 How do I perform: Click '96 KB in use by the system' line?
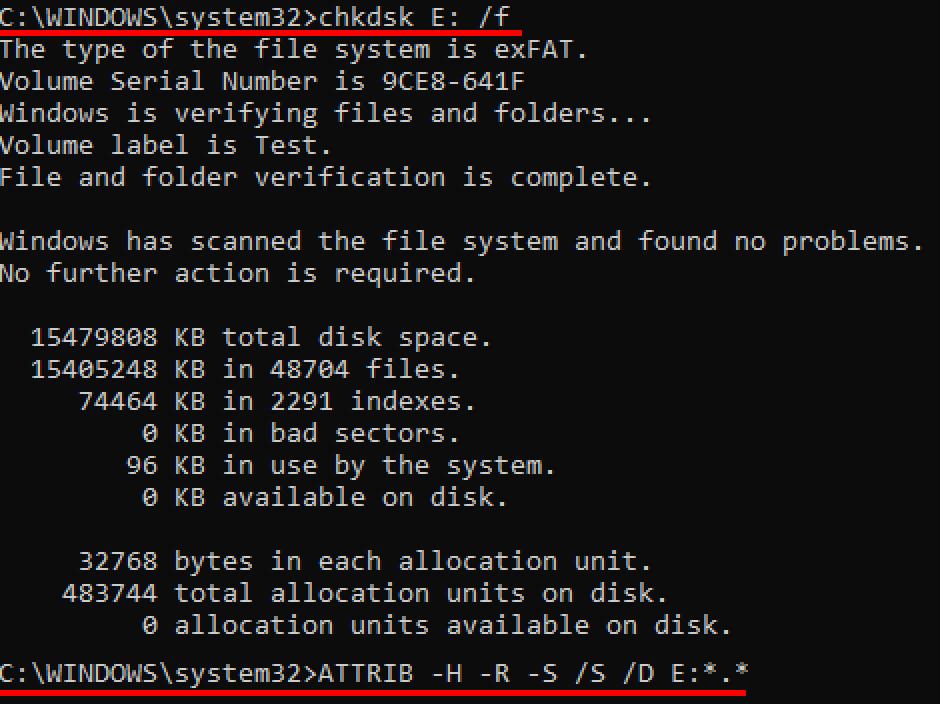340,465
